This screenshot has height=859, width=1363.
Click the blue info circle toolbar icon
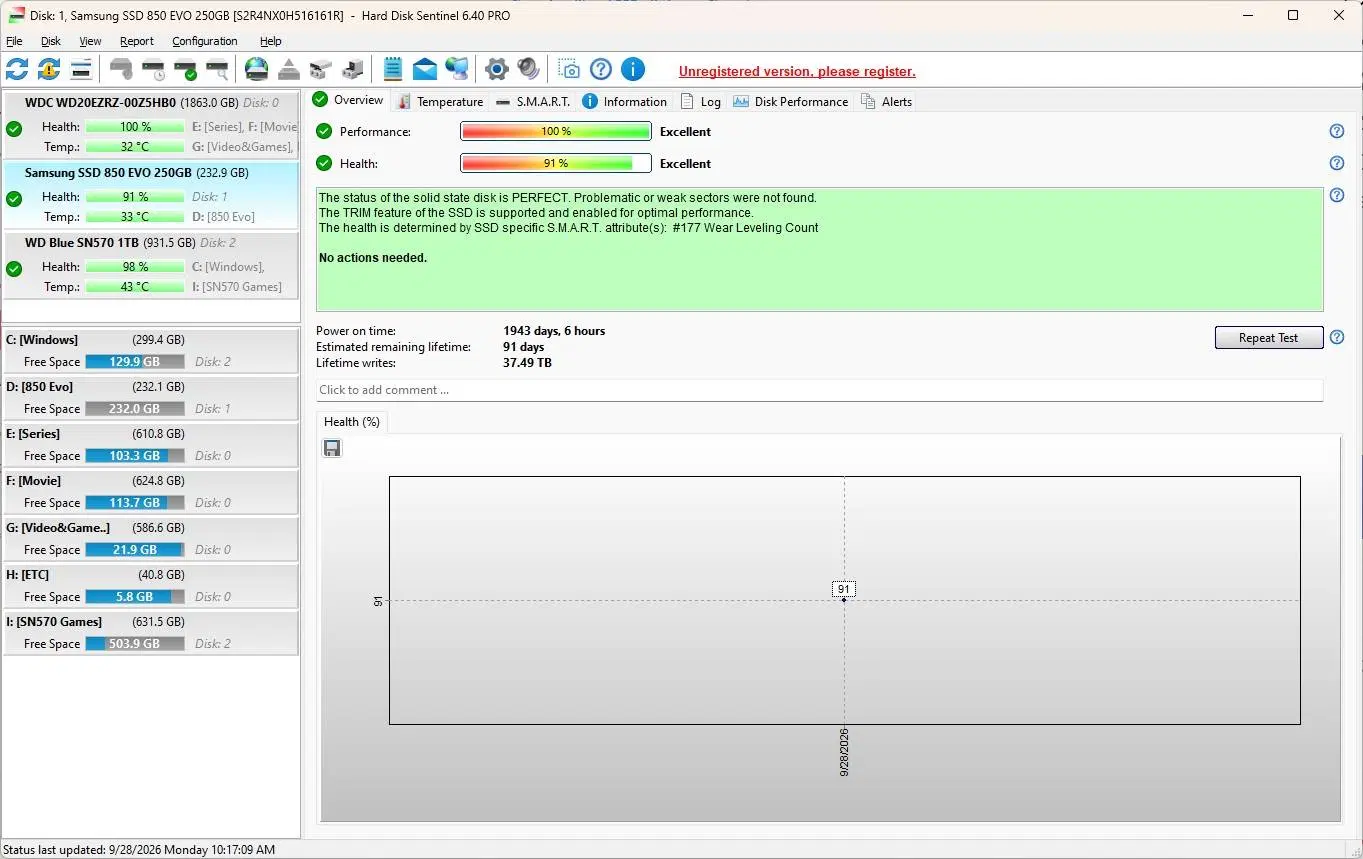point(633,69)
